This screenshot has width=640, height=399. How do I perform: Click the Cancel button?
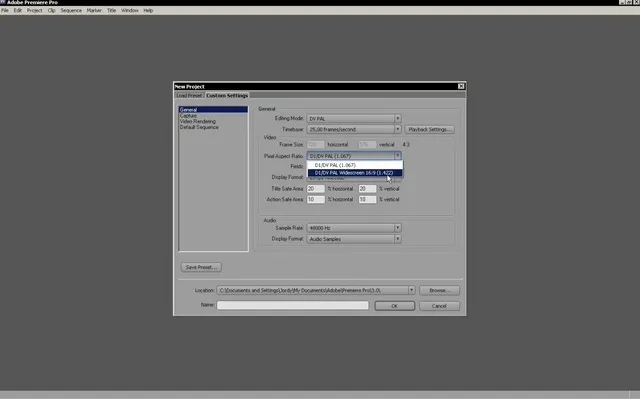coord(439,306)
